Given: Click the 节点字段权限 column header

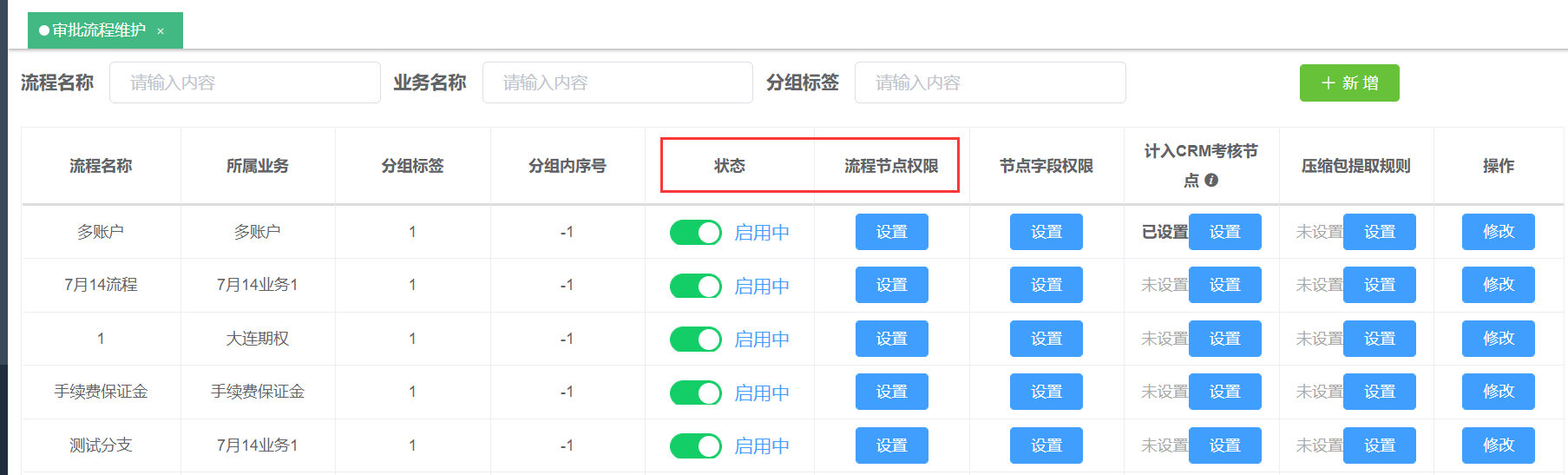Looking at the screenshot, I should pos(1046,166).
